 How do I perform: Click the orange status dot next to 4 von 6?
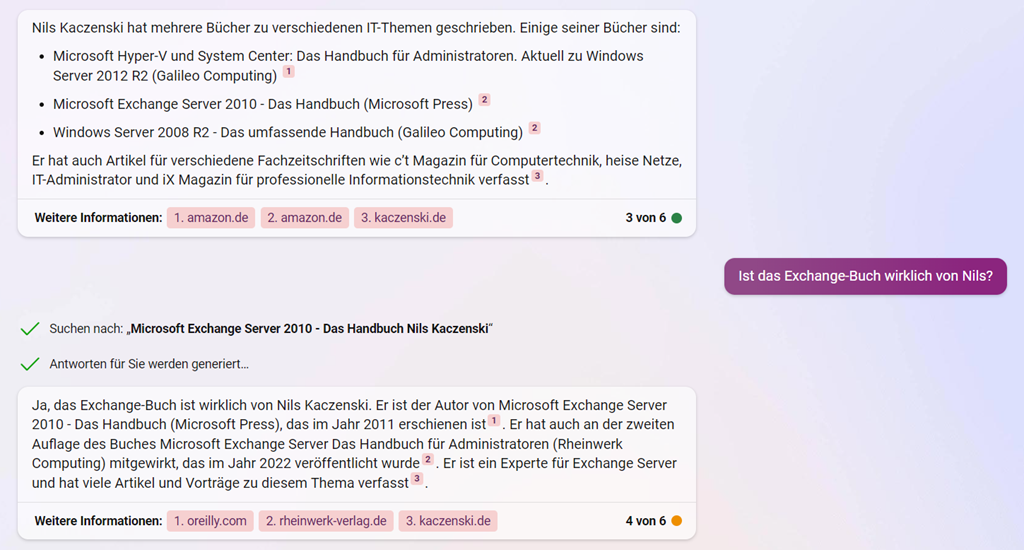677,521
